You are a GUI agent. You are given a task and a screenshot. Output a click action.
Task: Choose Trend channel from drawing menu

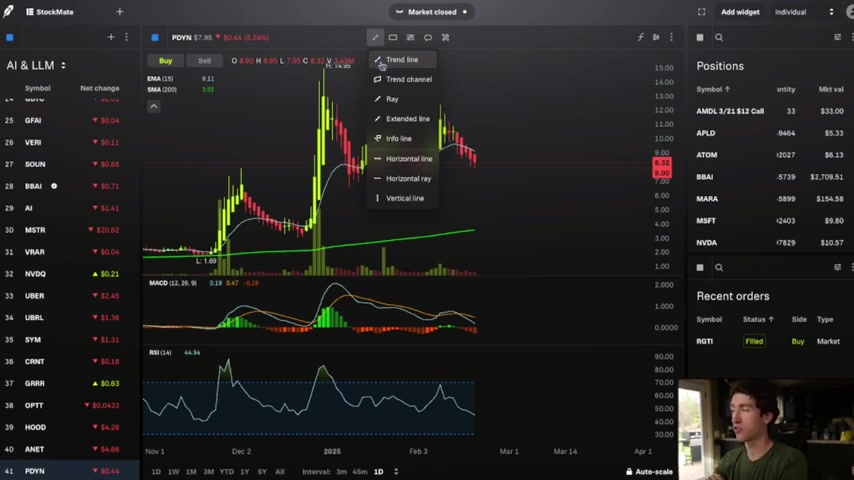pos(403,80)
